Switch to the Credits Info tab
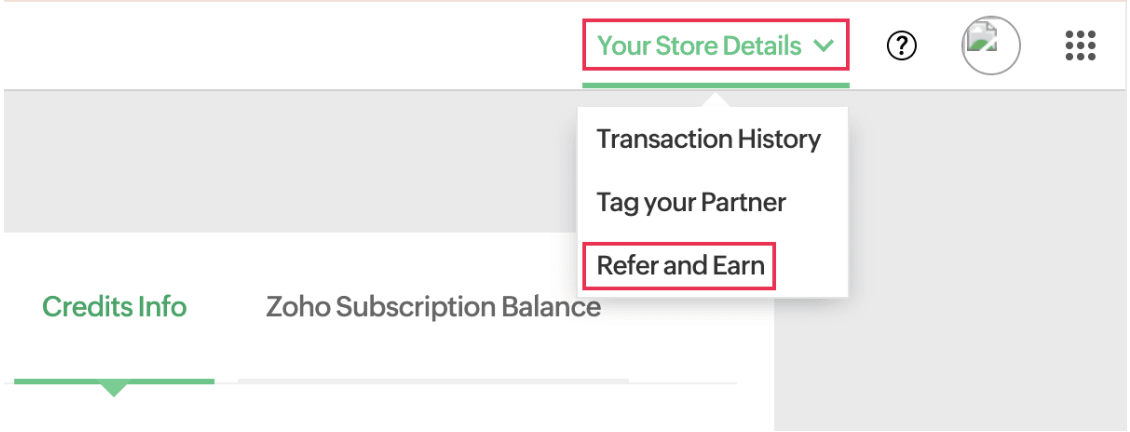The height and width of the screenshot is (432, 1130). 114,307
